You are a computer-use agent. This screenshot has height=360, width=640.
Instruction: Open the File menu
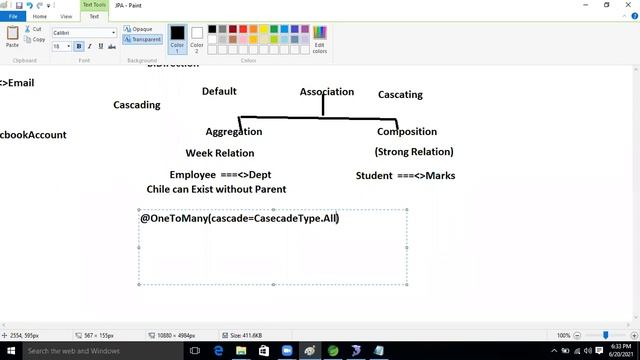(13, 16)
